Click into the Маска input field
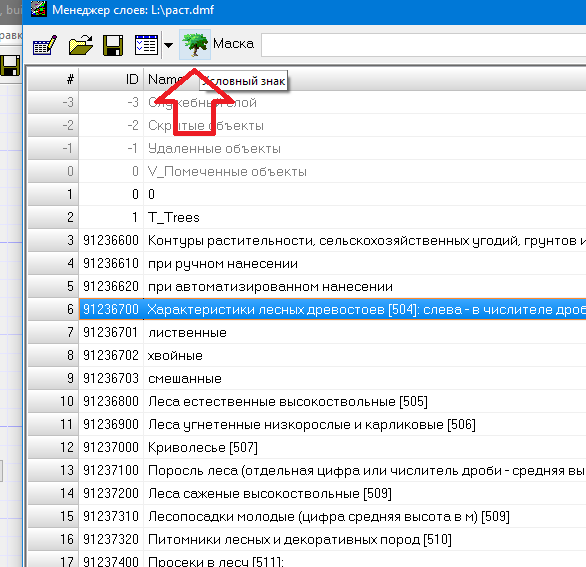The width and height of the screenshot is (586, 567). [x=423, y=45]
